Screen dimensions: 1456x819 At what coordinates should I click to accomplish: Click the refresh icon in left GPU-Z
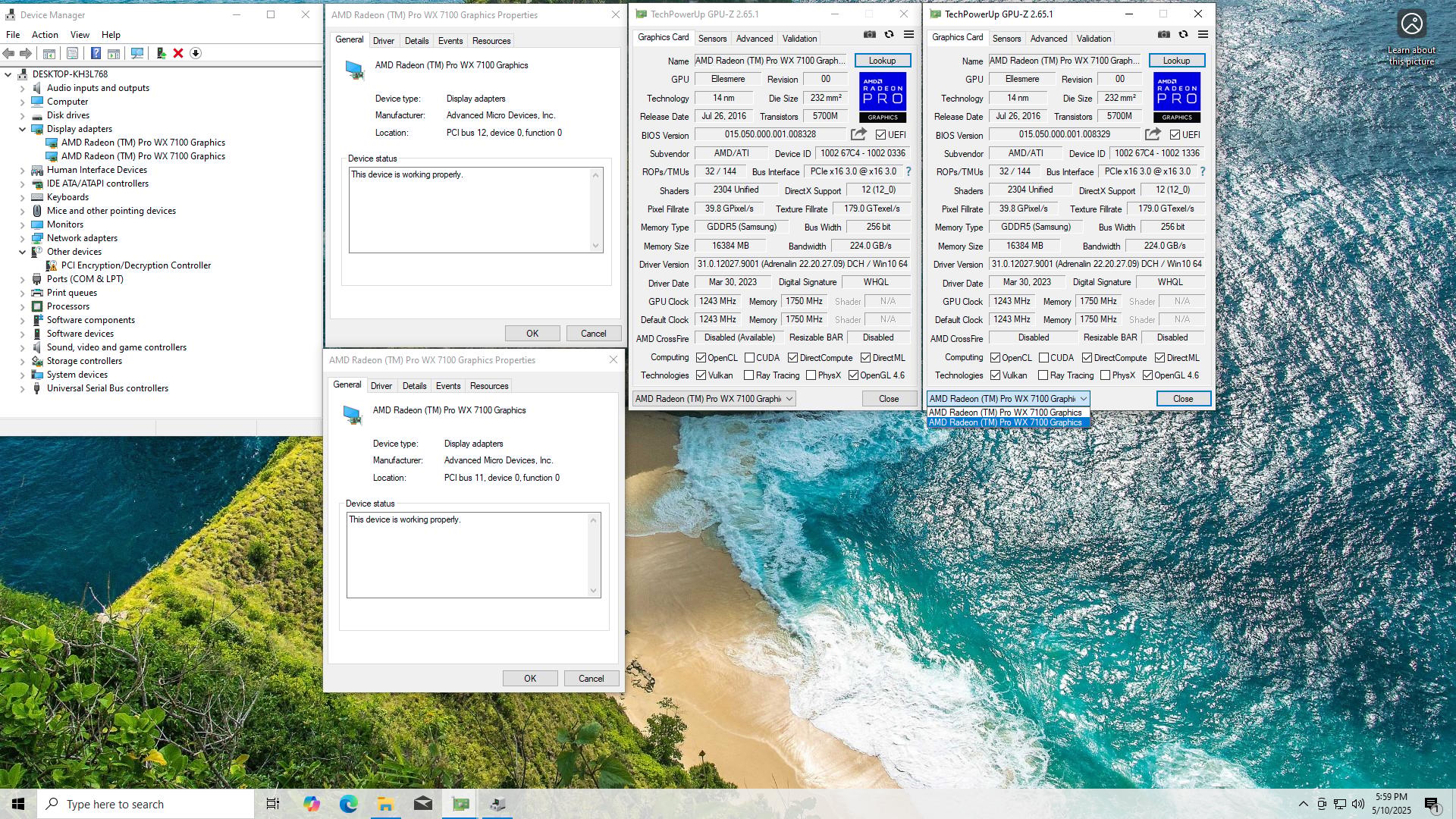coord(889,34)
